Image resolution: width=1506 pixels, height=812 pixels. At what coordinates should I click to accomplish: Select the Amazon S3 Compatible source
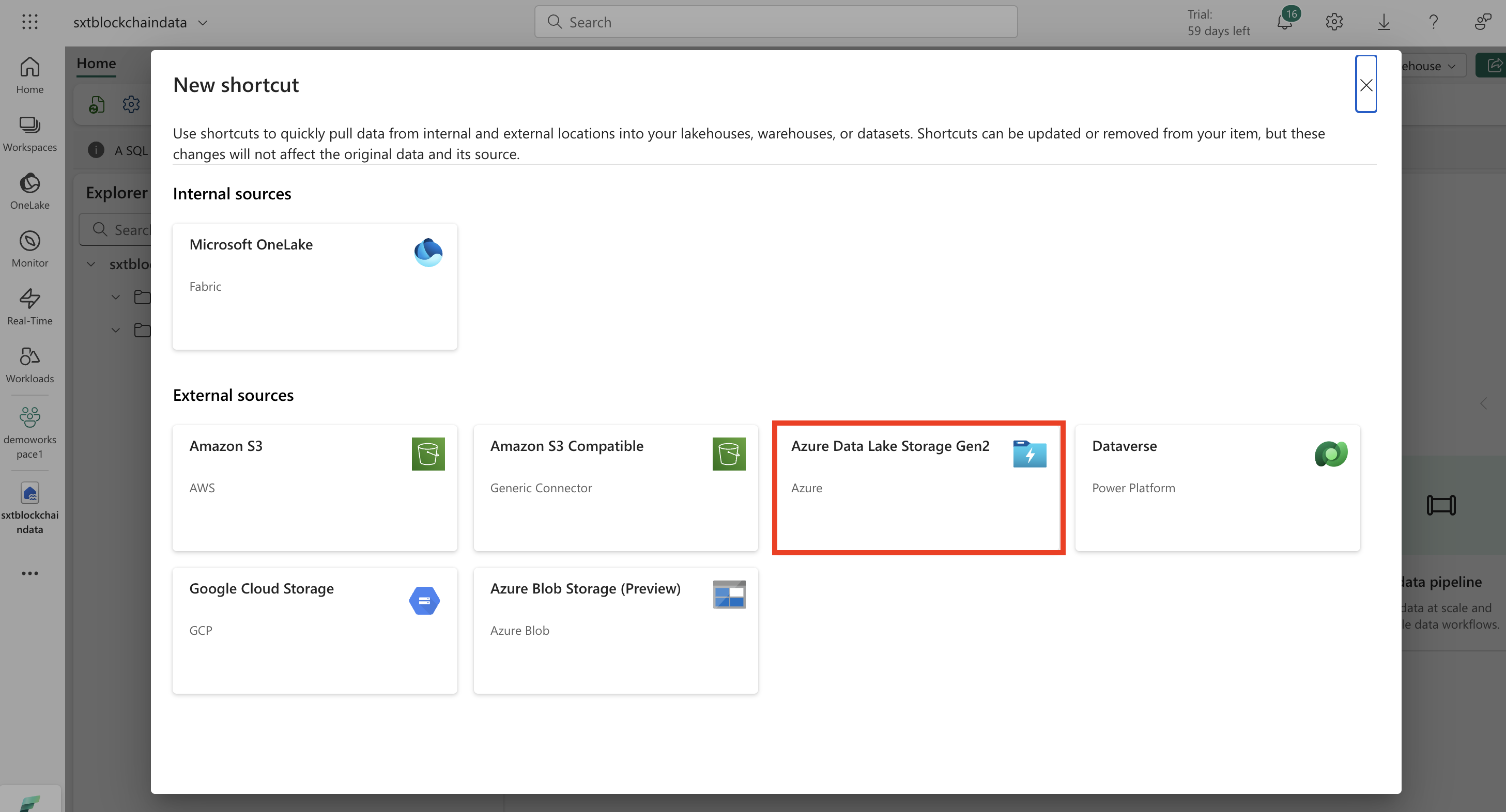[x=616, y=487]
